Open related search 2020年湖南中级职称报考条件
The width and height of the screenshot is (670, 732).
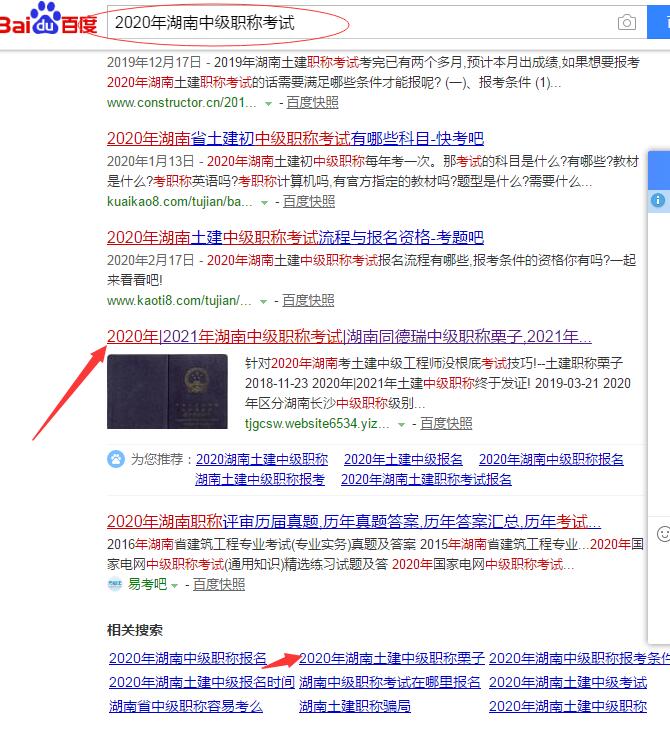click(x=579, y=658)
